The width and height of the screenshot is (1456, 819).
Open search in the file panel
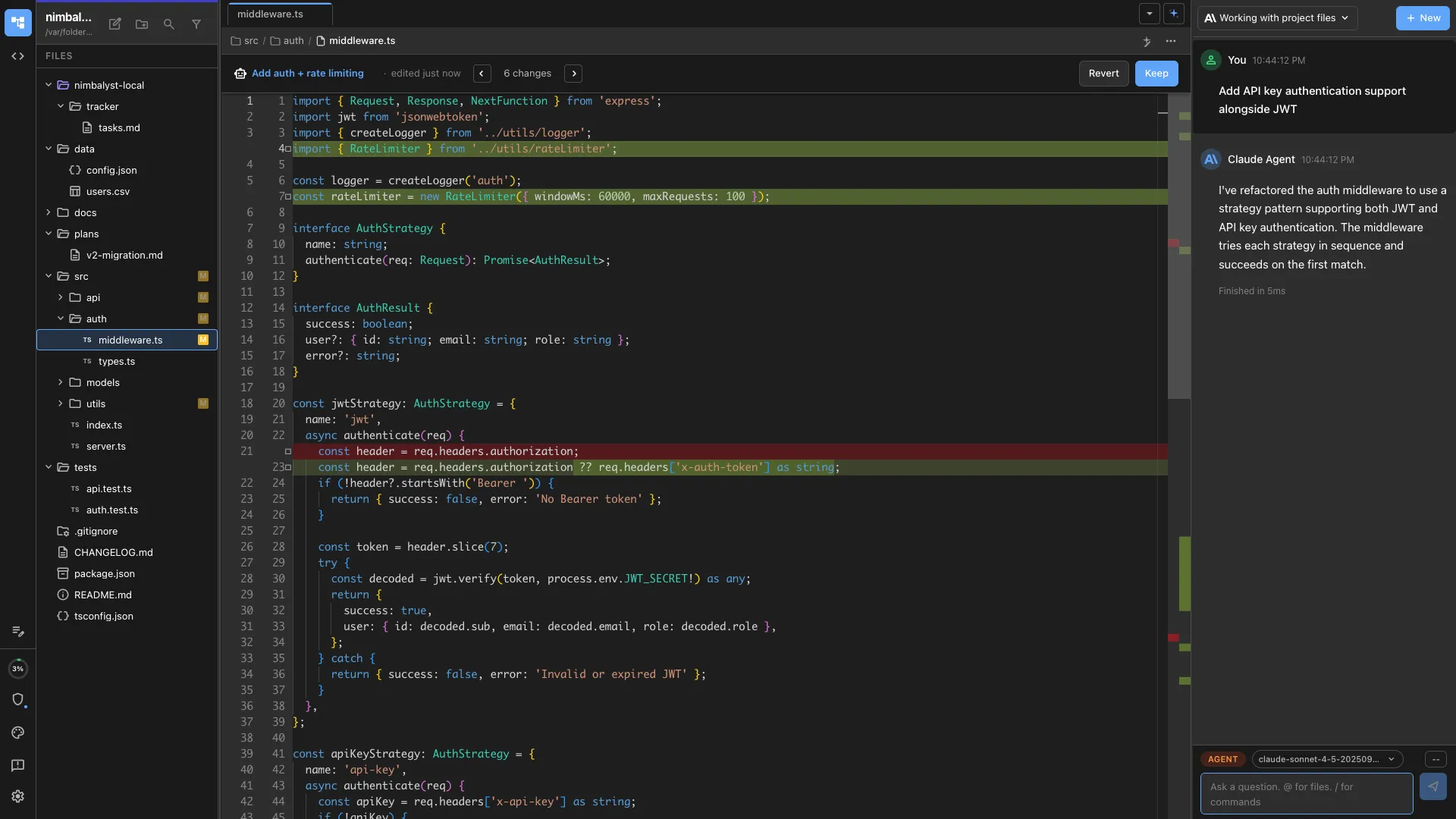click(169, 24)
